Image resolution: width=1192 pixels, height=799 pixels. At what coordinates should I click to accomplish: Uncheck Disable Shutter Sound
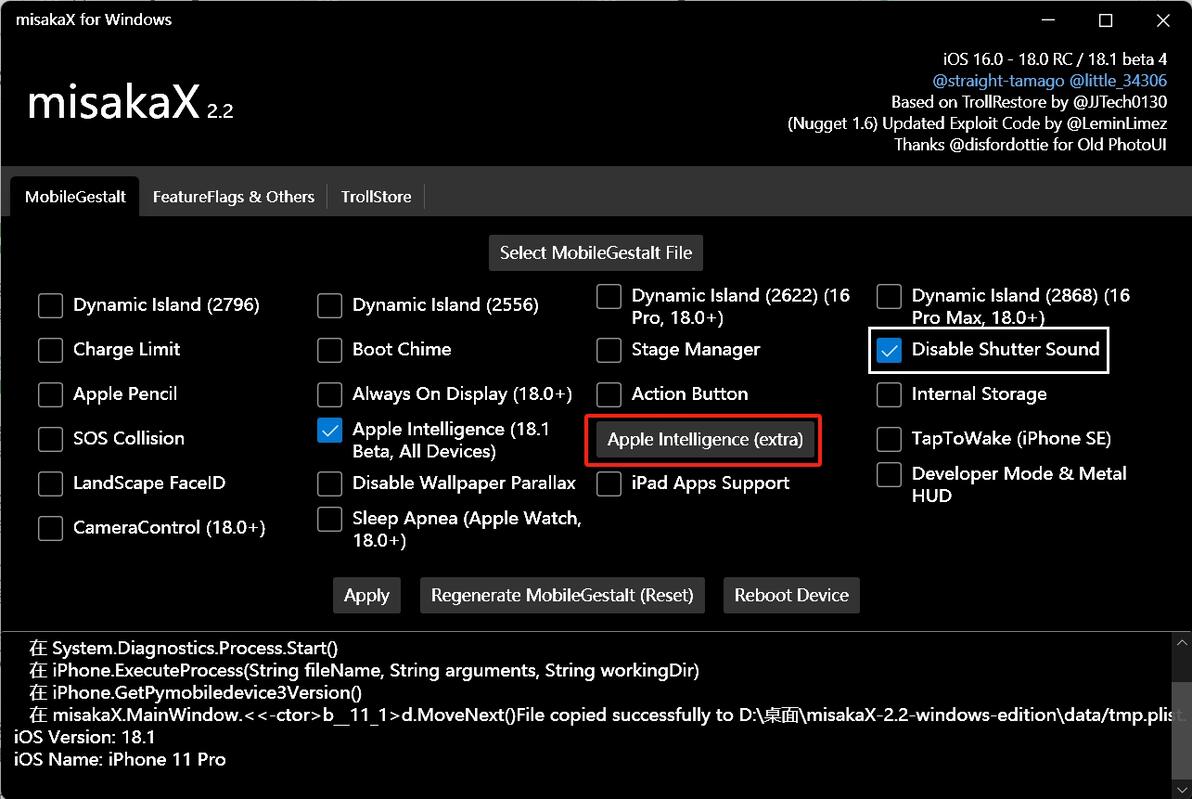coord(888,350)
